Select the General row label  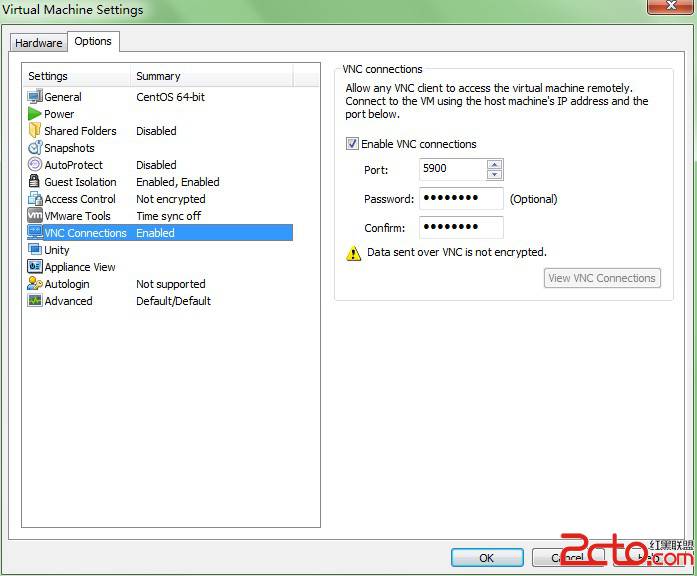coord(63,97)
